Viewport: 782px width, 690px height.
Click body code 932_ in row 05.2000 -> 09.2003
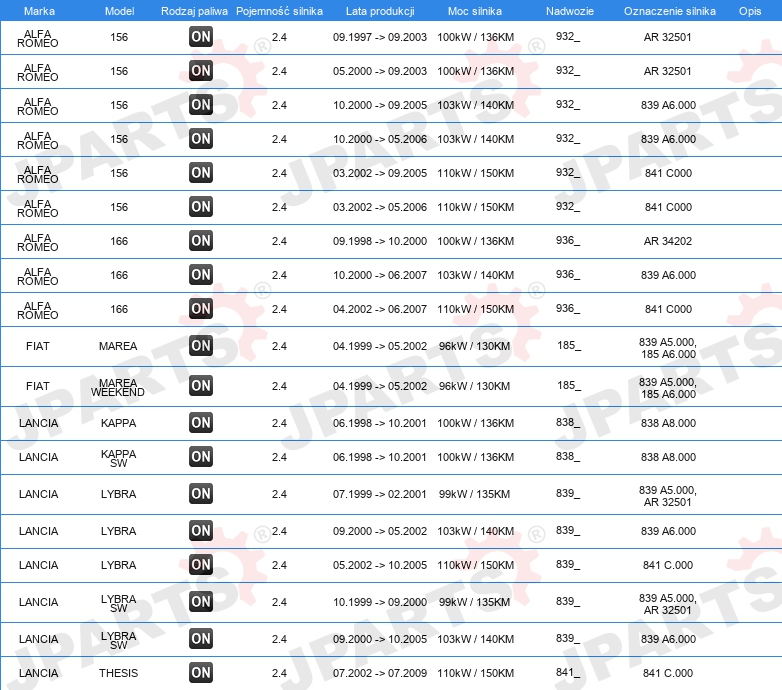[568, 70]
